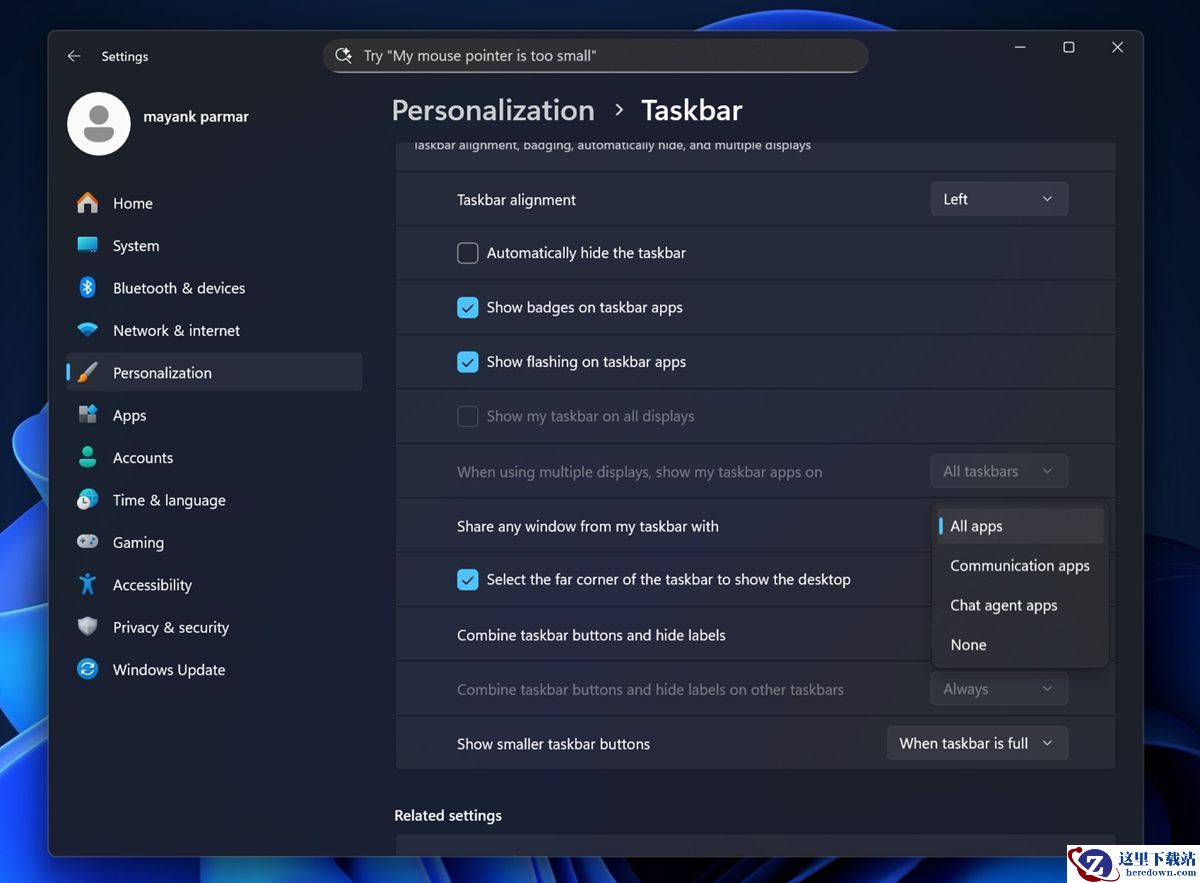Open Gaming via its controller icon
Viewport: 1200px width, 883px height.
point(88,542)
